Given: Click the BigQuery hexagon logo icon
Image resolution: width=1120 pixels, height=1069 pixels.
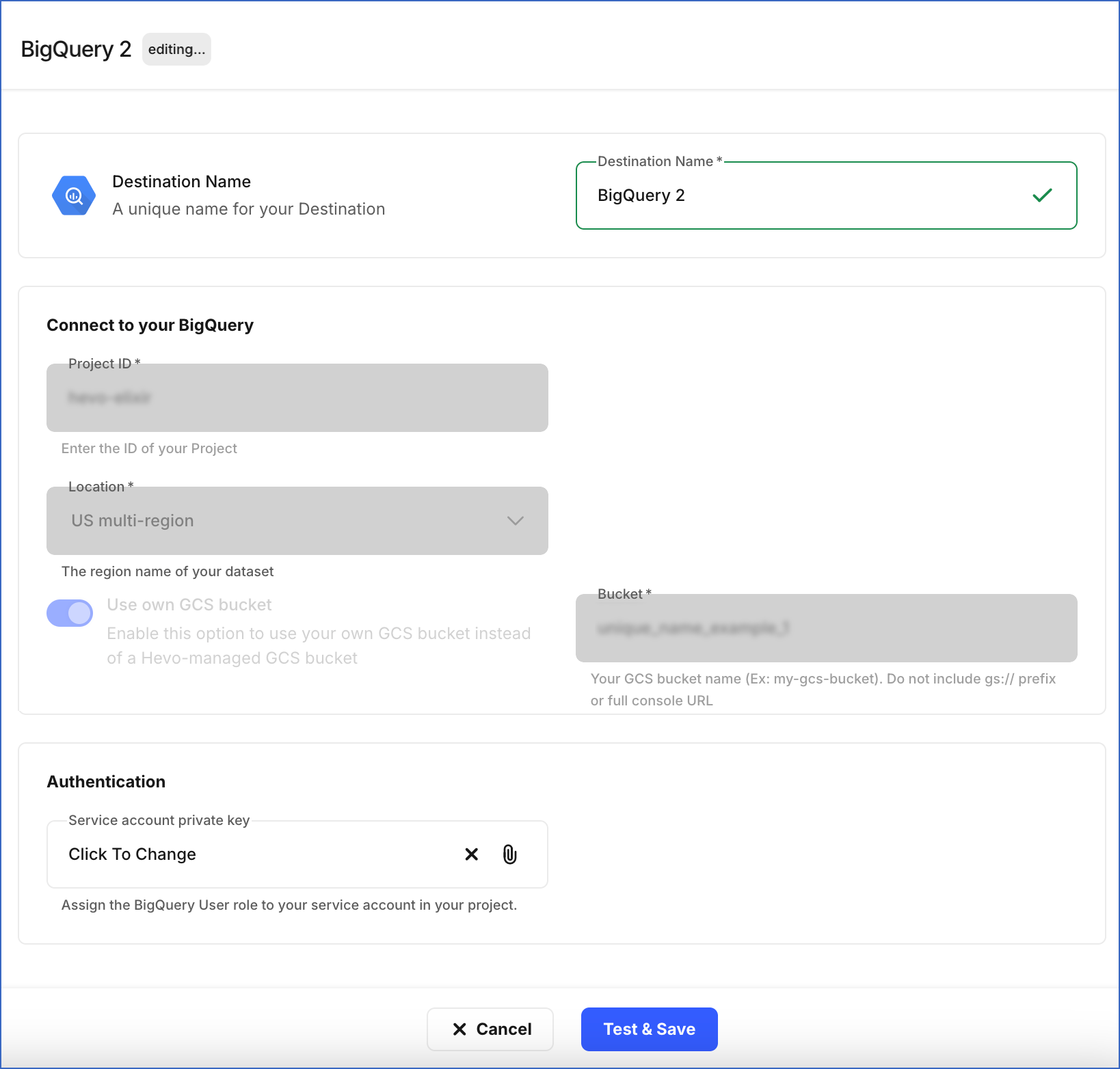Looking at the screenshot, I should click(74, 195).
